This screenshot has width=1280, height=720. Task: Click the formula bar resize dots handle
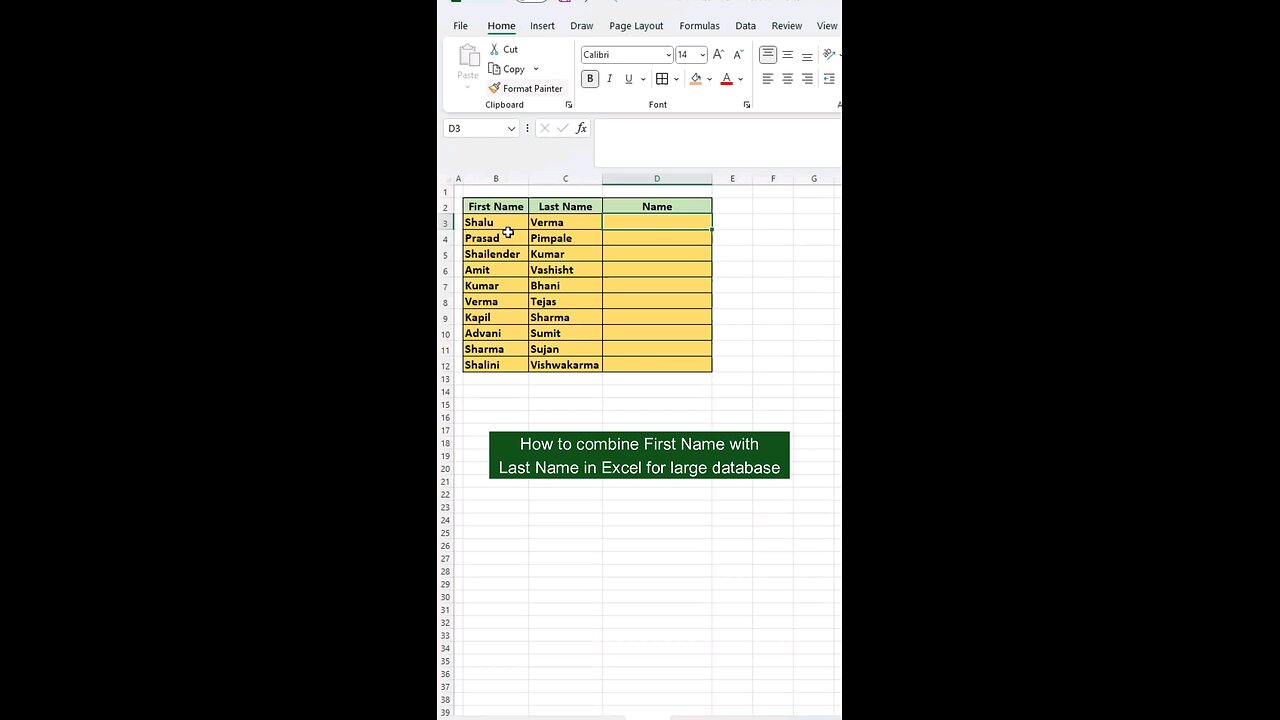pos(527,128)
